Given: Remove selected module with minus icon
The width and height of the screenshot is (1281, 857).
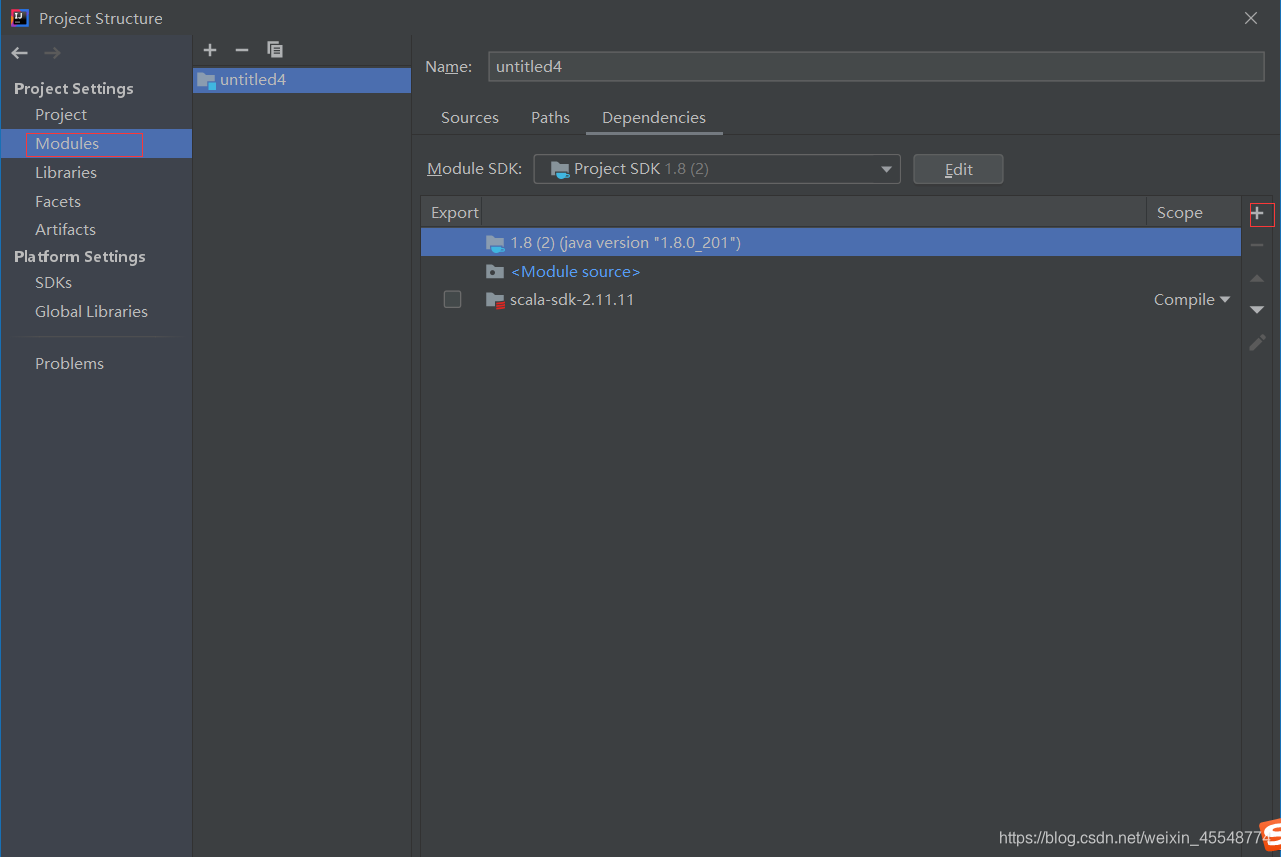Looking at the screenshot, I should point(241,50).
